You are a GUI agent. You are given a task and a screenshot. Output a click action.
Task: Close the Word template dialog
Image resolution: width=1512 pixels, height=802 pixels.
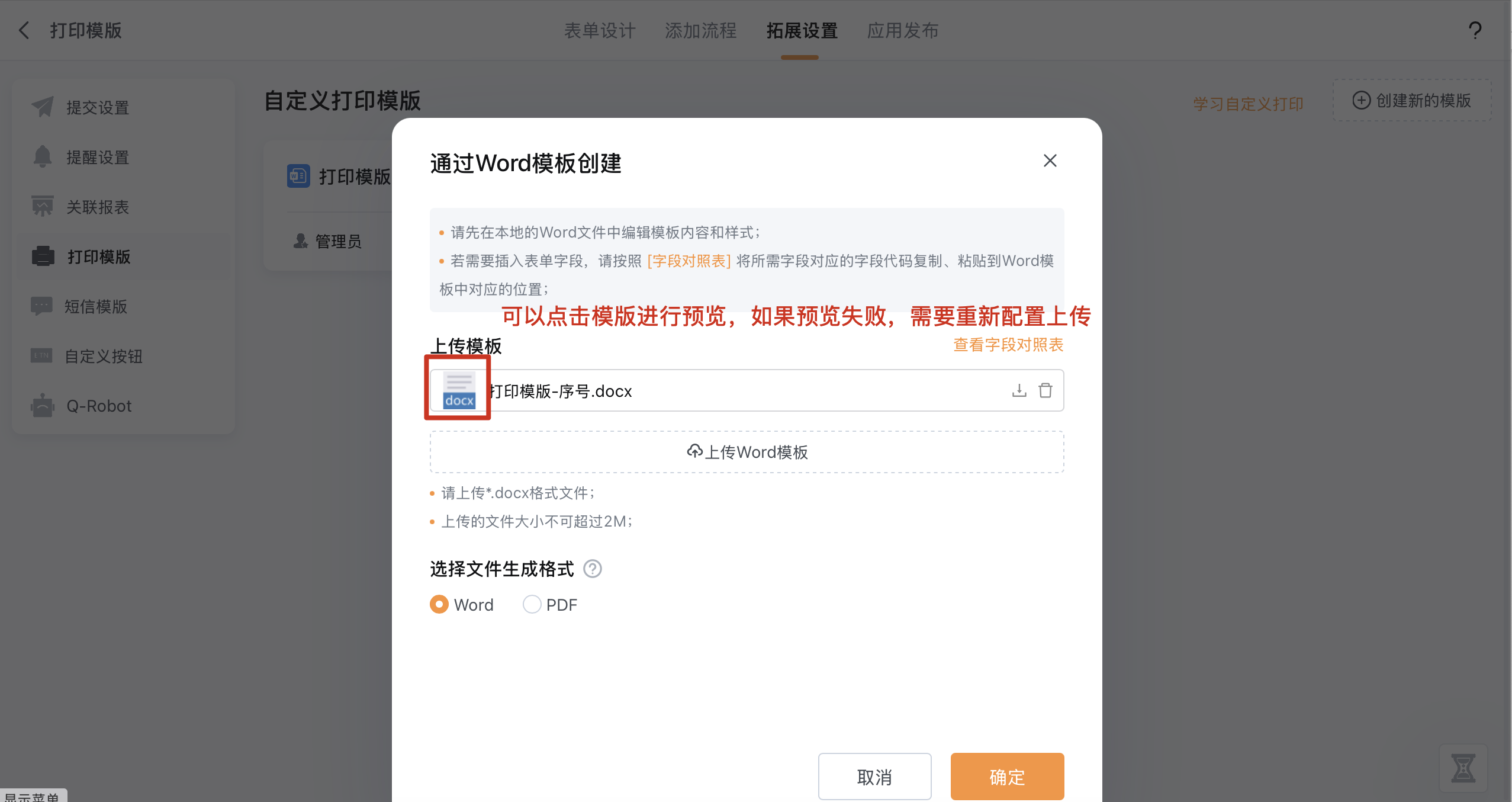[1050, 161]
